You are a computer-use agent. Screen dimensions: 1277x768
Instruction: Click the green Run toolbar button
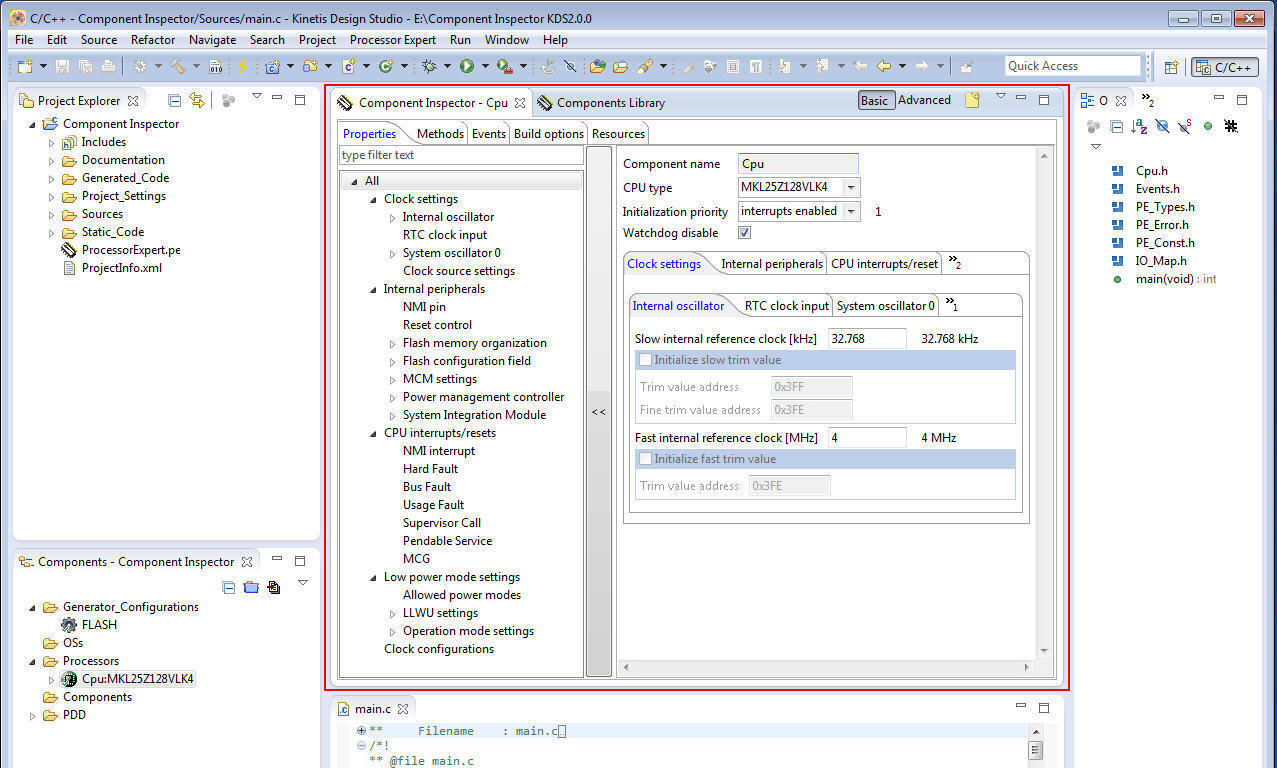466,66
